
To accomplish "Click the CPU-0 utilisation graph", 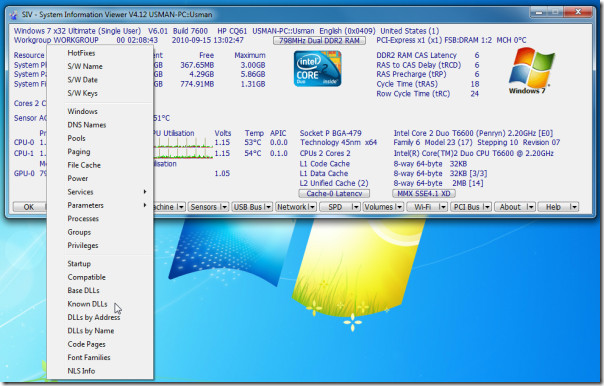I will (x=183, y=143).
